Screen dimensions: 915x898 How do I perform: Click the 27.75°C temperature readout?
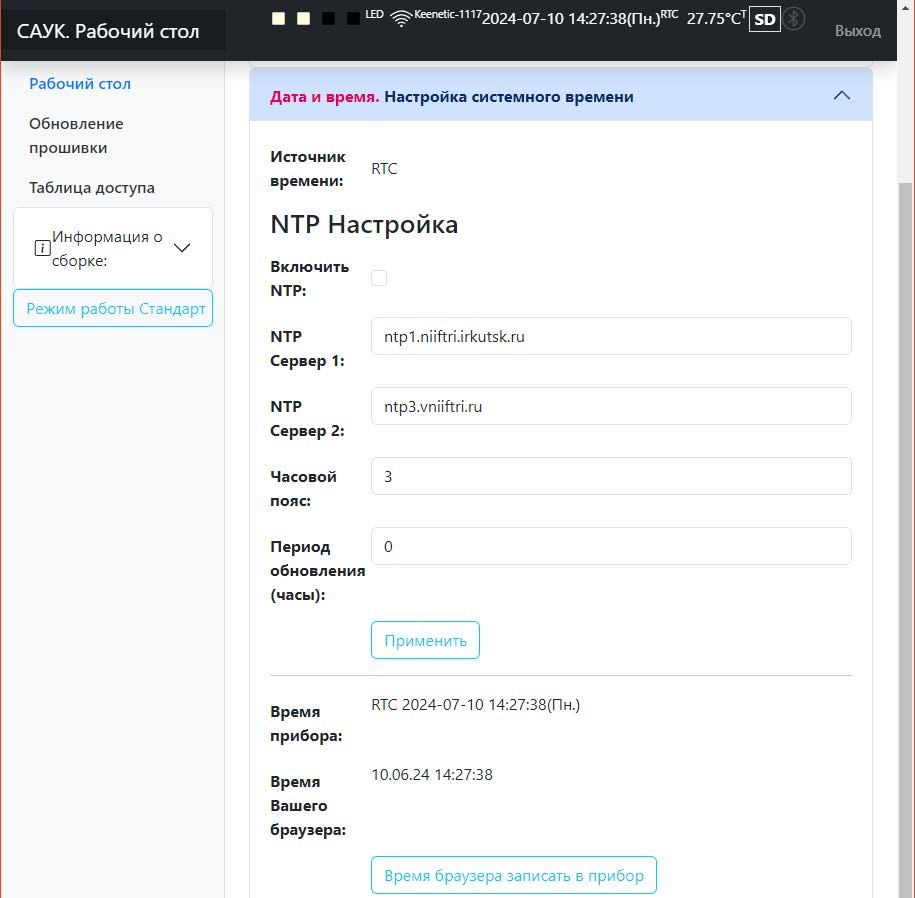pos(714,19)
